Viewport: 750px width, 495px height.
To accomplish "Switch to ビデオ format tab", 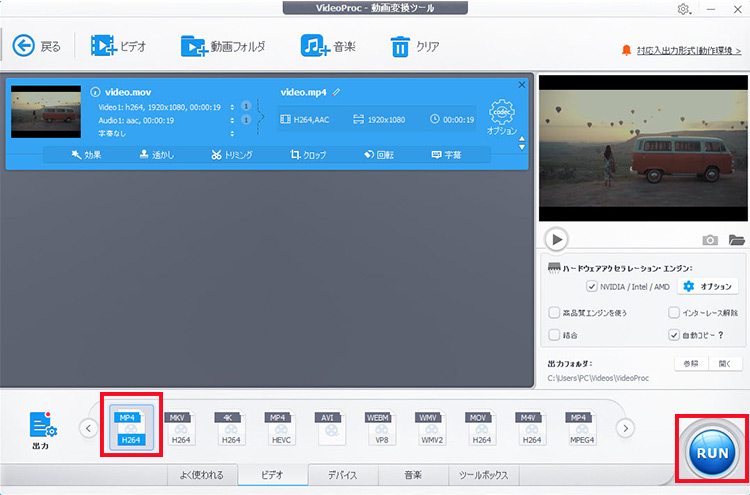I will coord(273,475).
